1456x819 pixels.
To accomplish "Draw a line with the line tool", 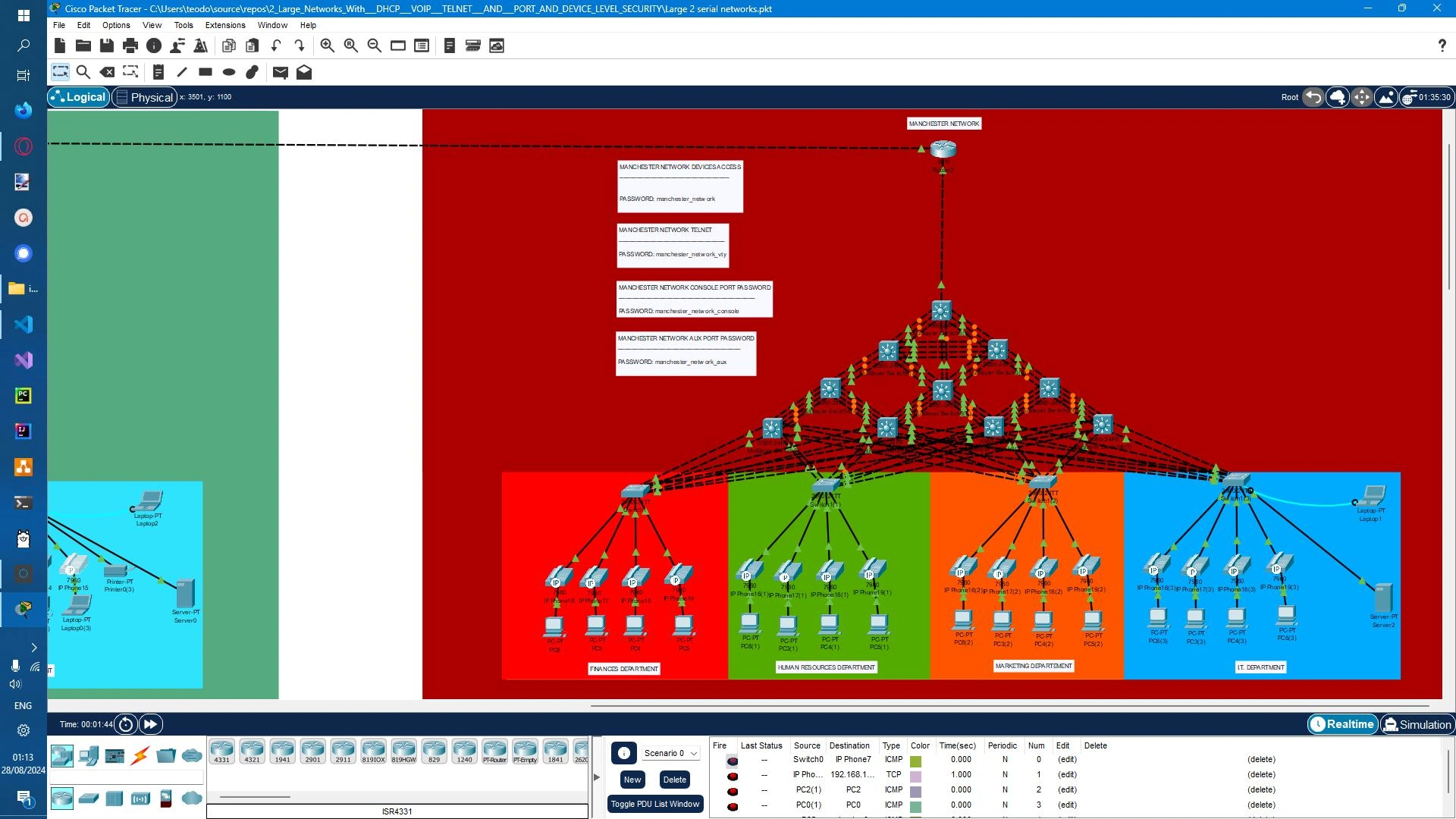I will coord(182,72).
